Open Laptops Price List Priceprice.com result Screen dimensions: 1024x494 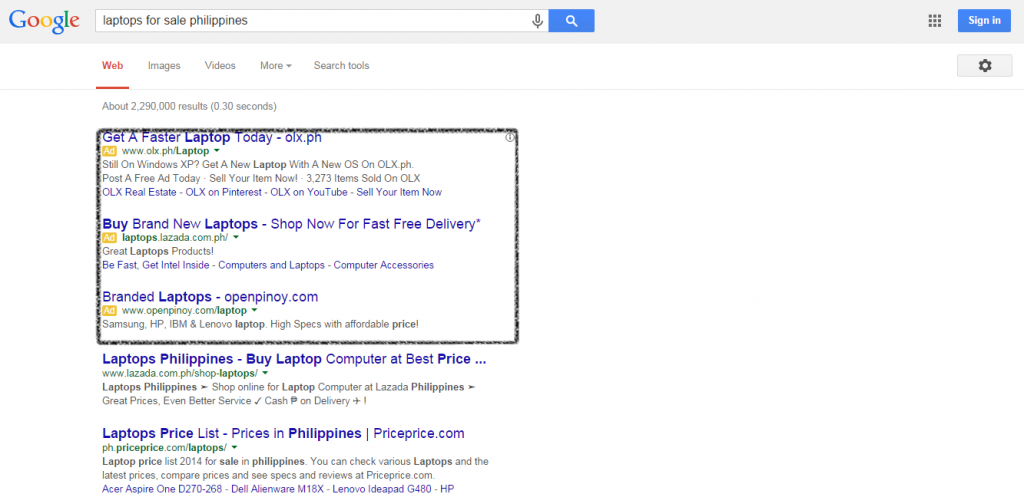[283, 433]
